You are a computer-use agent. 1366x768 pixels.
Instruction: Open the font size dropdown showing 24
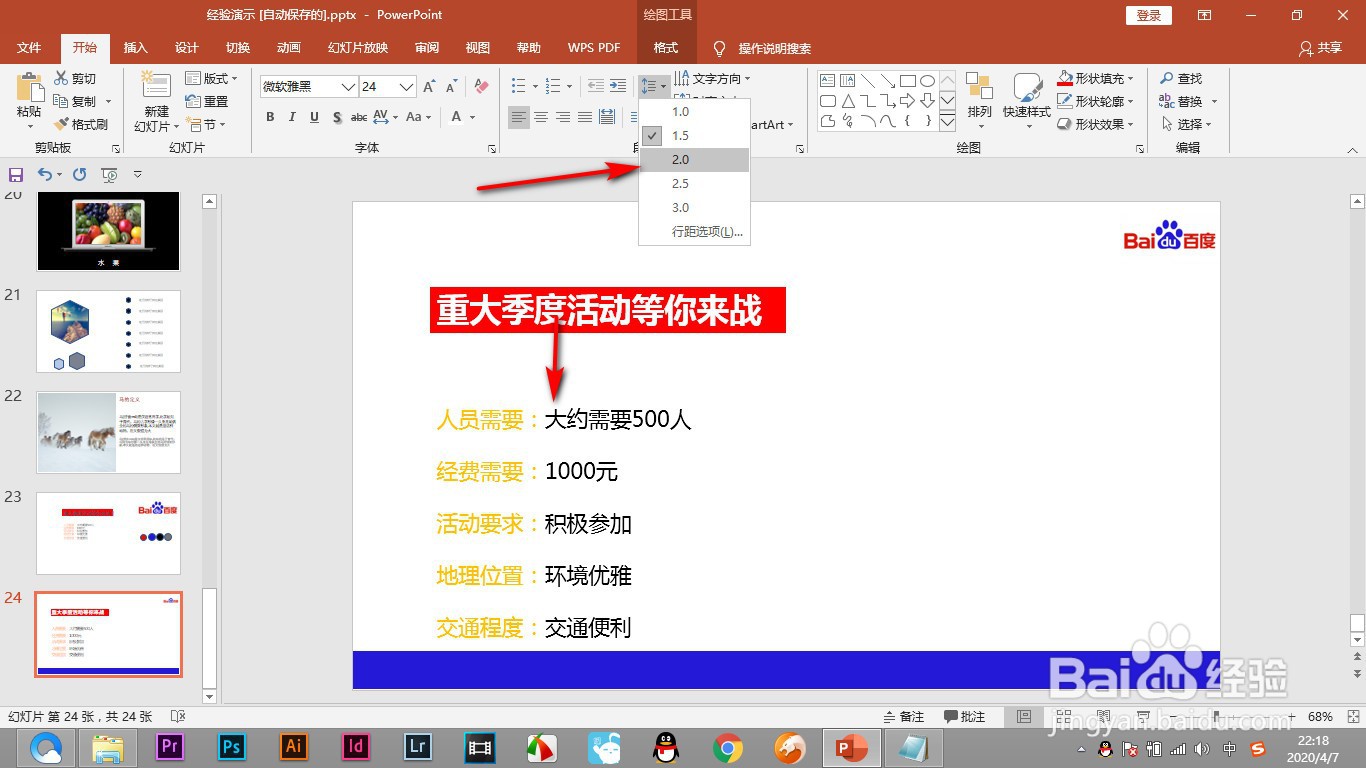click(406, 87)
